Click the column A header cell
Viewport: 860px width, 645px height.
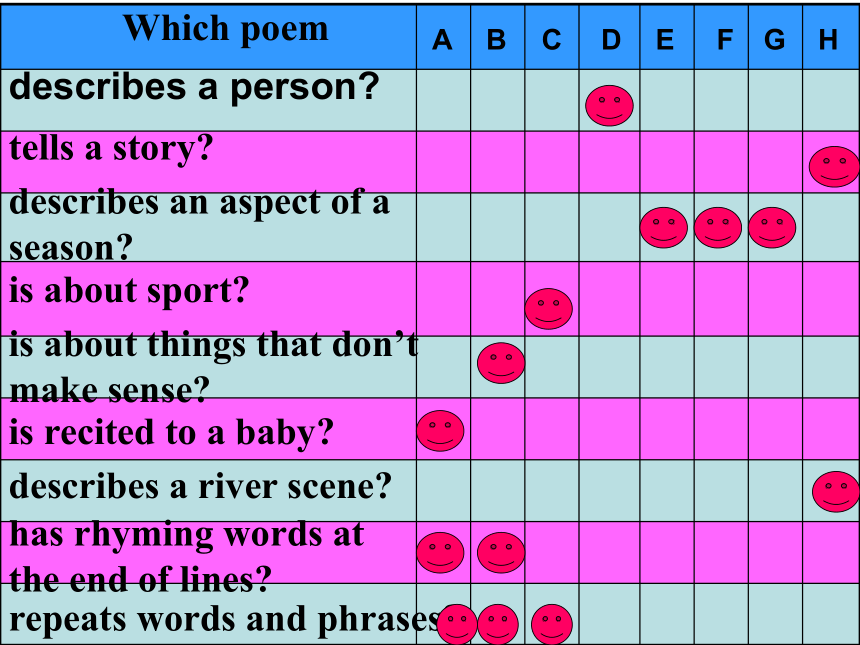click(x=443, y=37)
